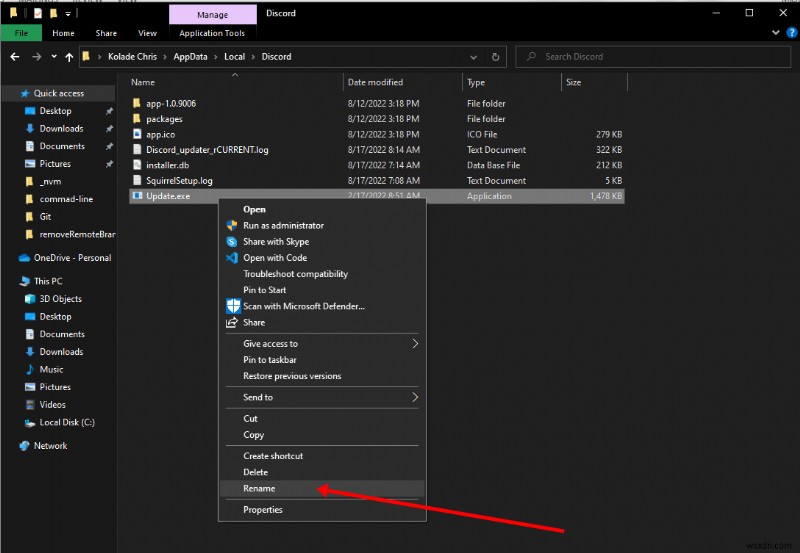Screen dimensions: 800x553
Task: Select the Manage contextual tab
Action: (213, 15)
